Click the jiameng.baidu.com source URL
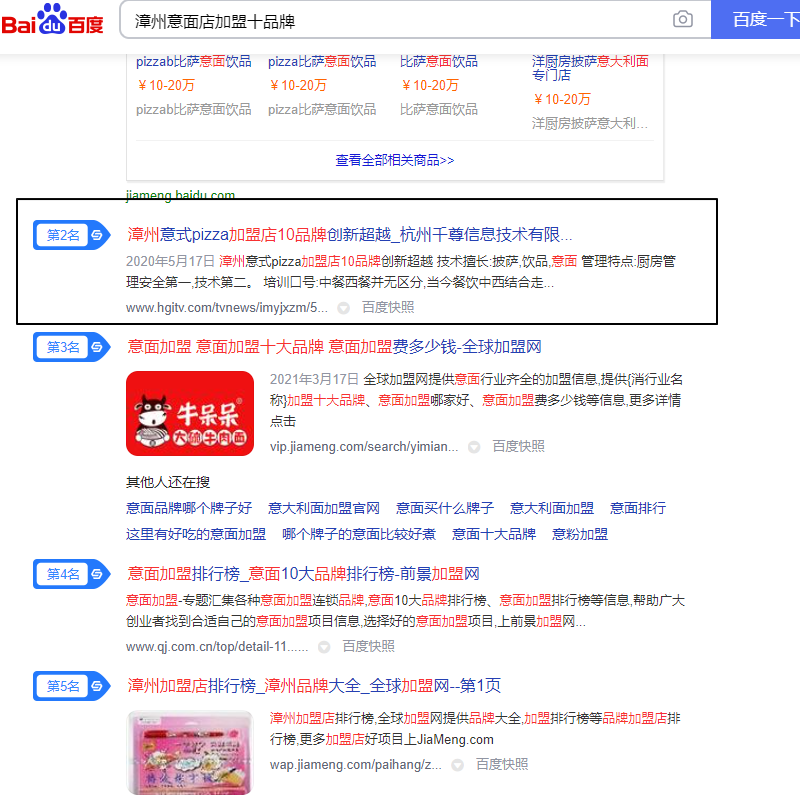800x800 pixels. pos(180,194)
